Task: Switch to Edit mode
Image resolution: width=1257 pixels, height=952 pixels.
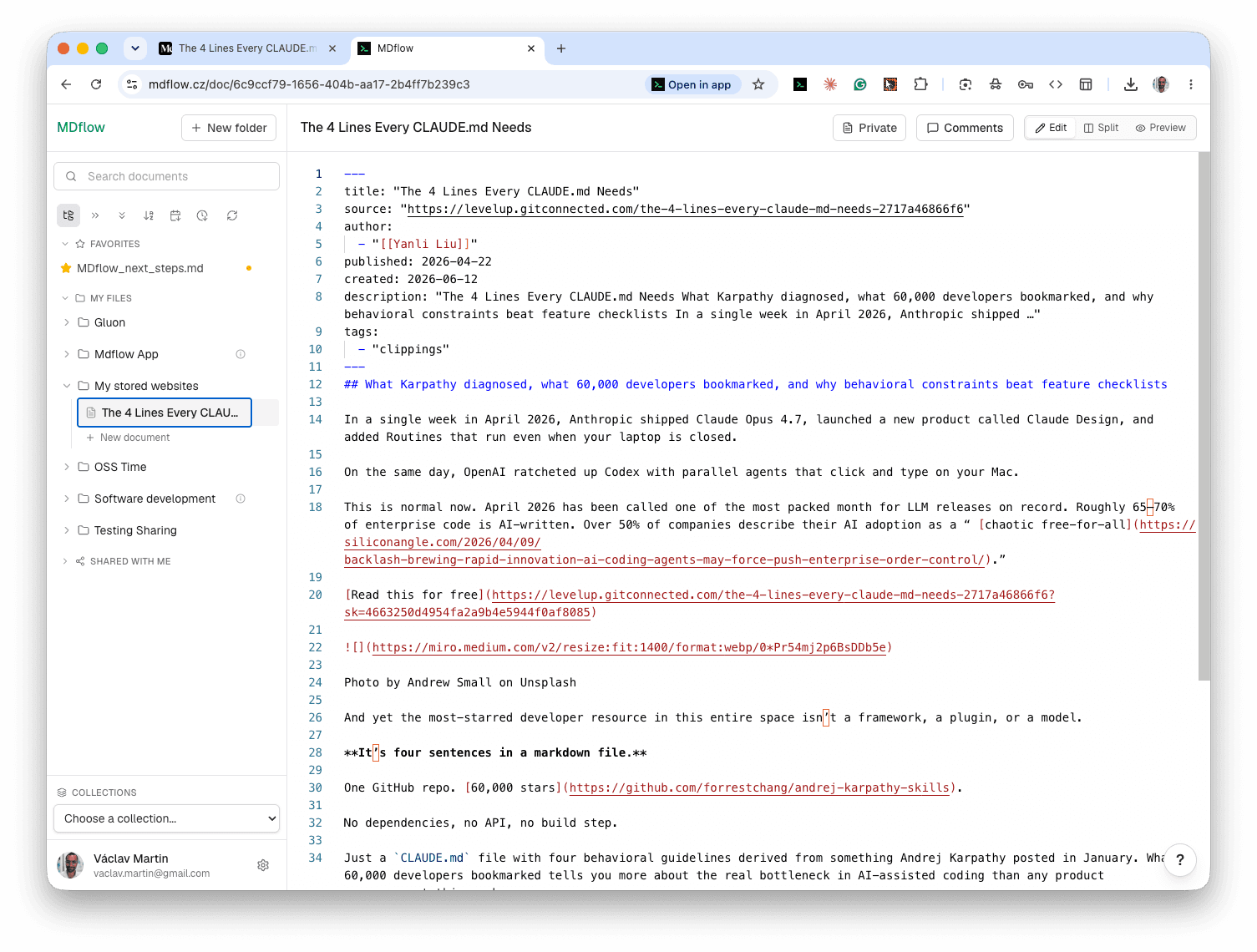Action: pos(1051,128)
